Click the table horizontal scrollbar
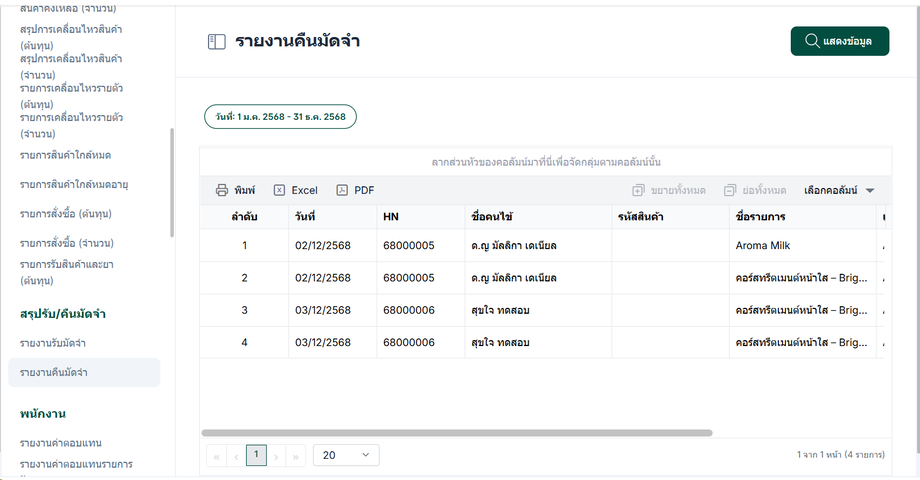This screenshot has width=920, height=480. click(457, 433)
